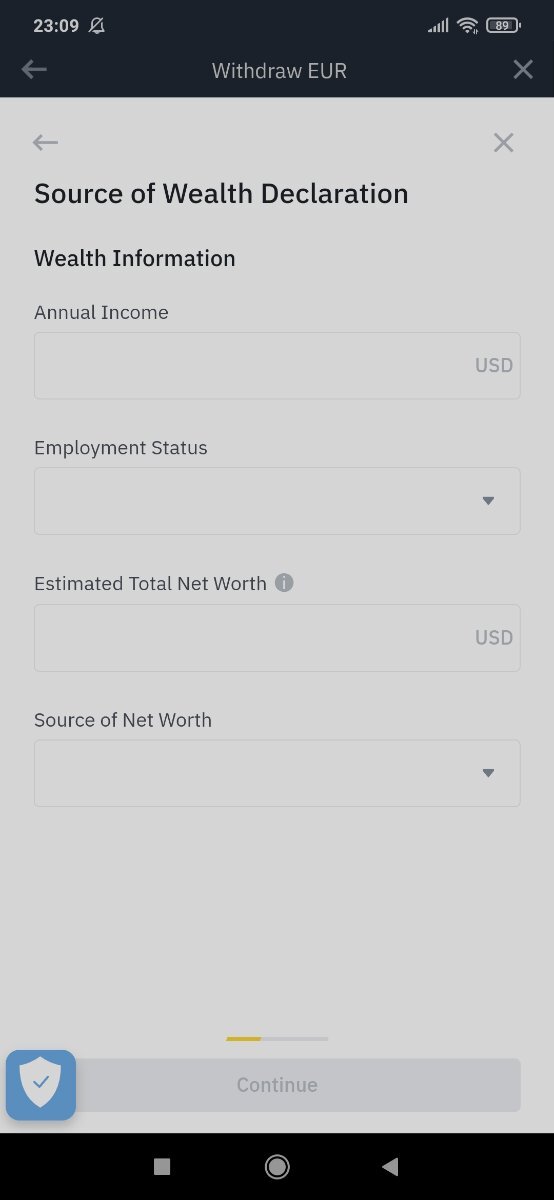Tap the Continue button

(277, 1085)
